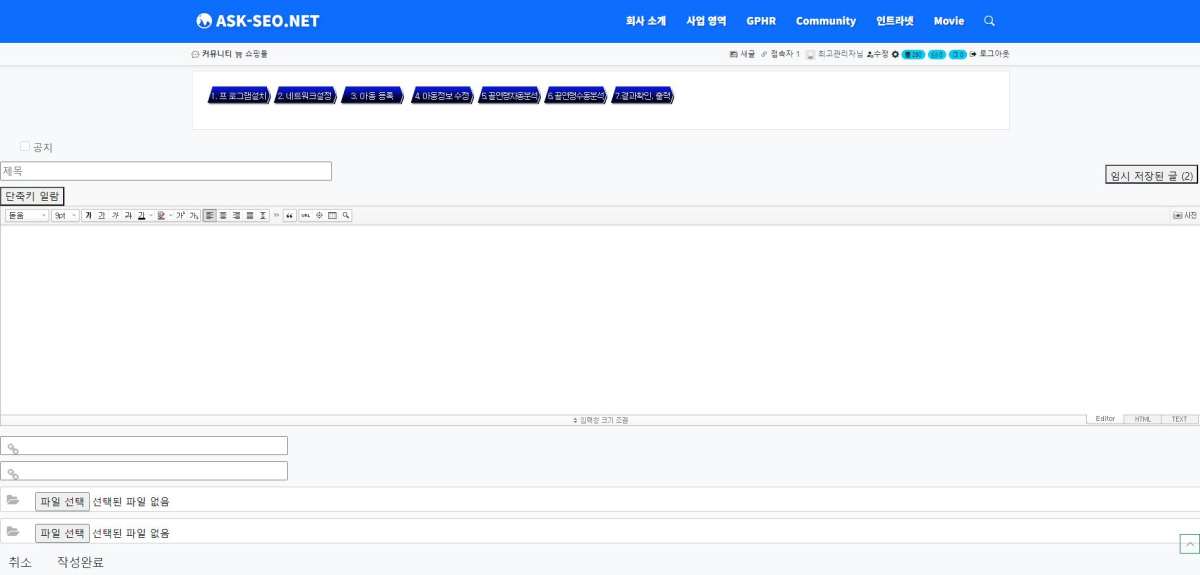Open the 커뮤니티 link
Screen dimensions: 1200x575
click(x=212, y=54)
